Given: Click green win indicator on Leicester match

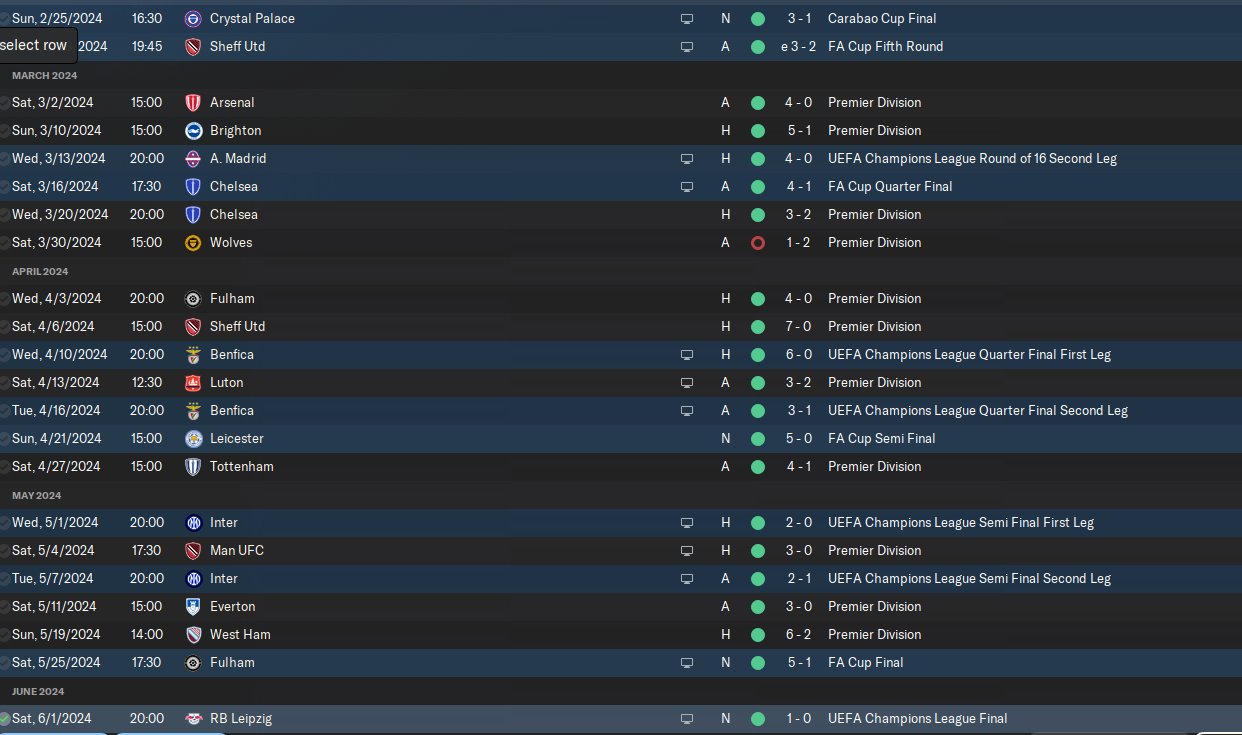Looking at the screenshot, I should (x=758, y=439).
